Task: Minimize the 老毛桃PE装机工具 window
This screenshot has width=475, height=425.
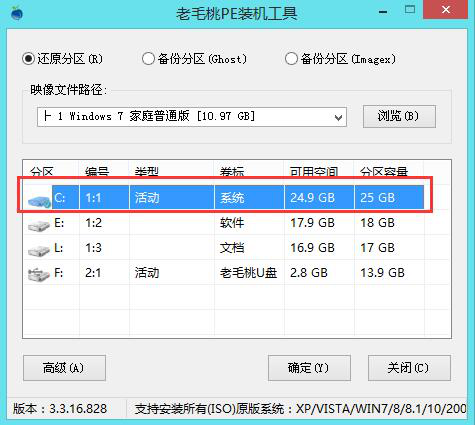Action: [383, 12]
